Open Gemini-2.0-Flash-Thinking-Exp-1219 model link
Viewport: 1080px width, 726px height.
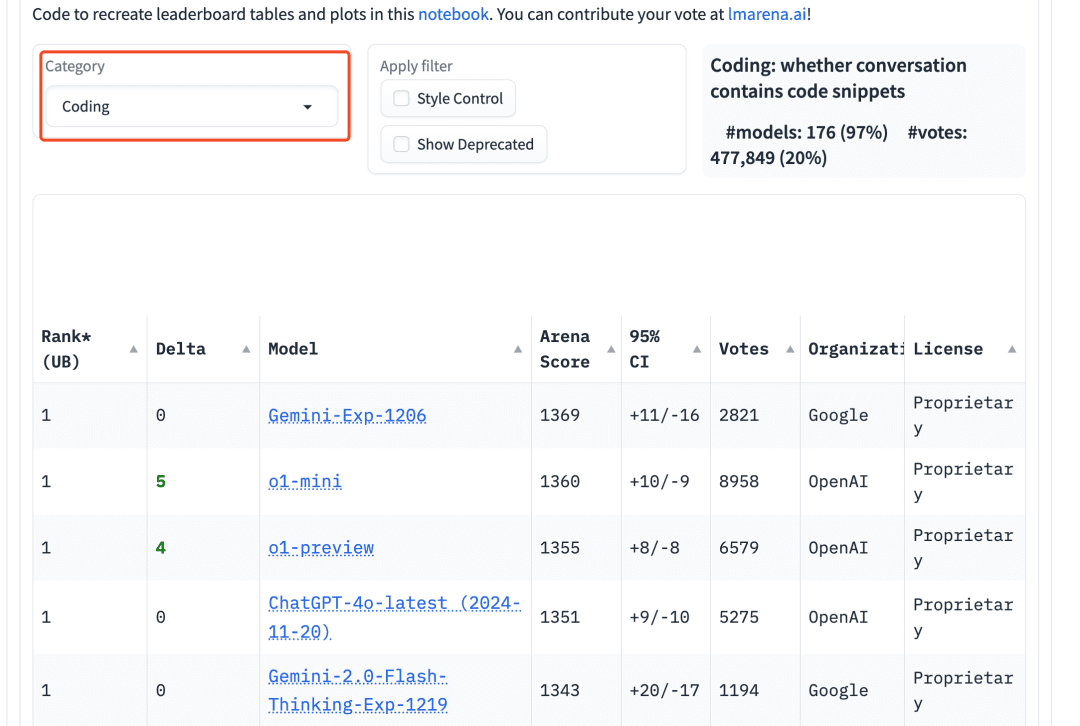tap(358, 690)
